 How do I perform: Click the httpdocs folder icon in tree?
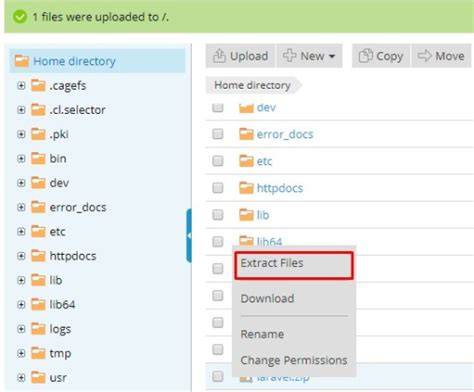click(x=38, y=256)
